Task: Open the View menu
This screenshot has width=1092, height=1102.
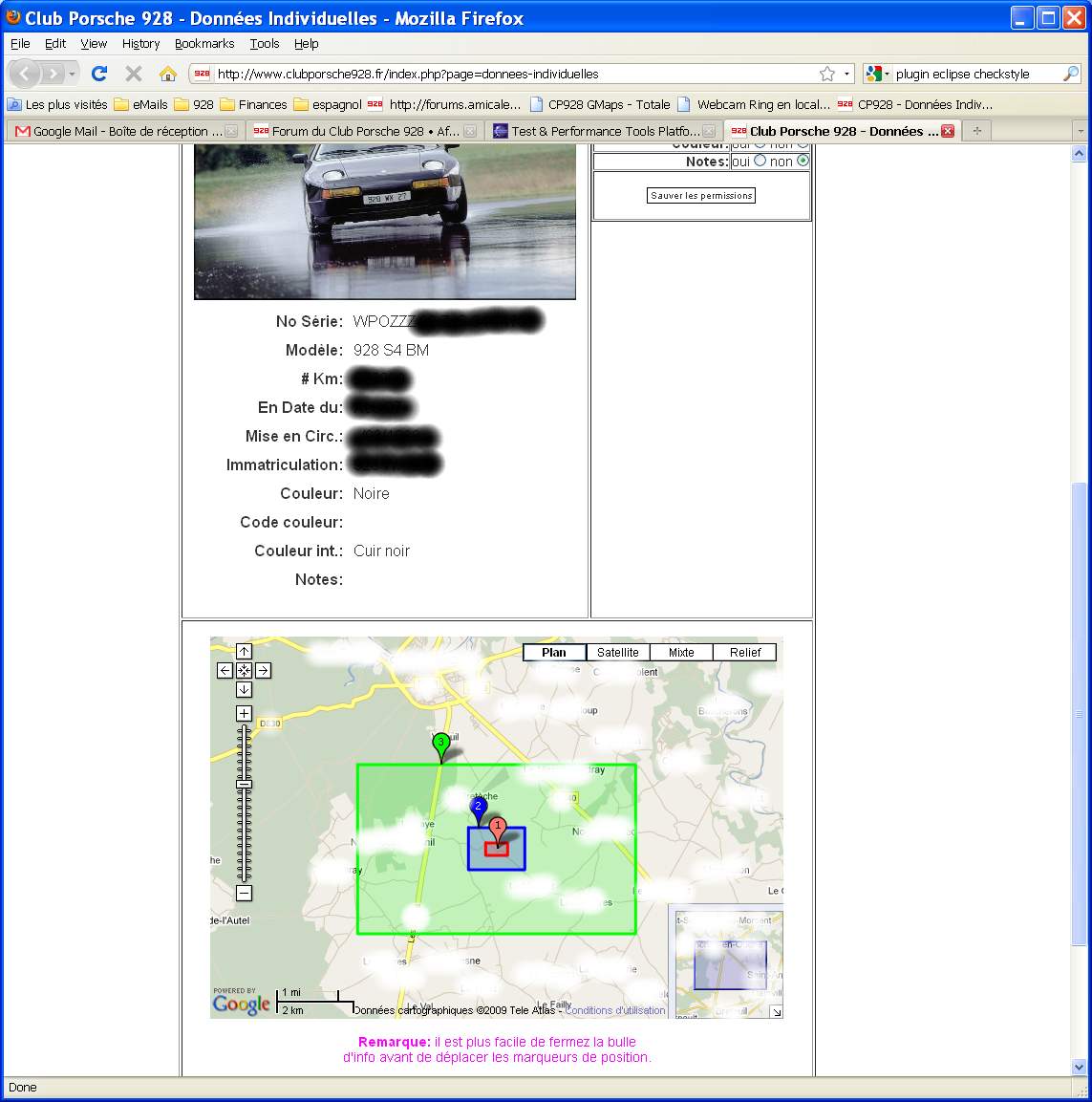Action: click(x=94, y=44)
